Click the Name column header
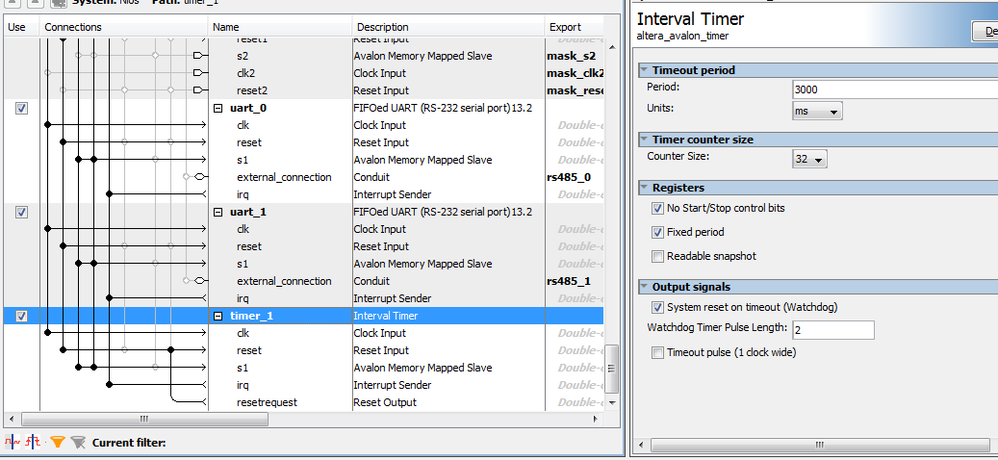 280,27
